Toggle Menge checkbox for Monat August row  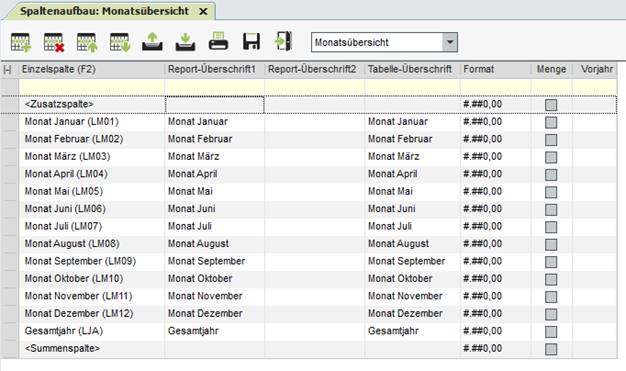(x=551, y=244)
